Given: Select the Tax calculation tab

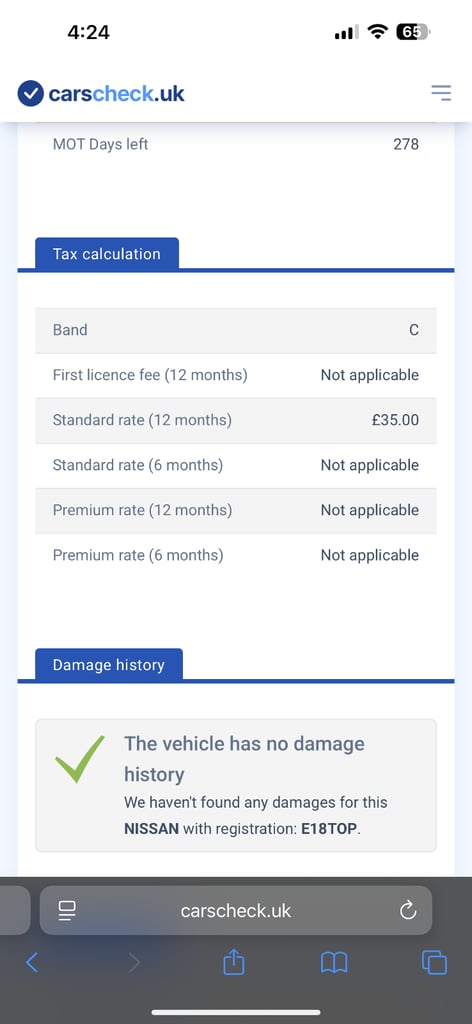Looking at the screenshot, I should [x=106, y=254].
